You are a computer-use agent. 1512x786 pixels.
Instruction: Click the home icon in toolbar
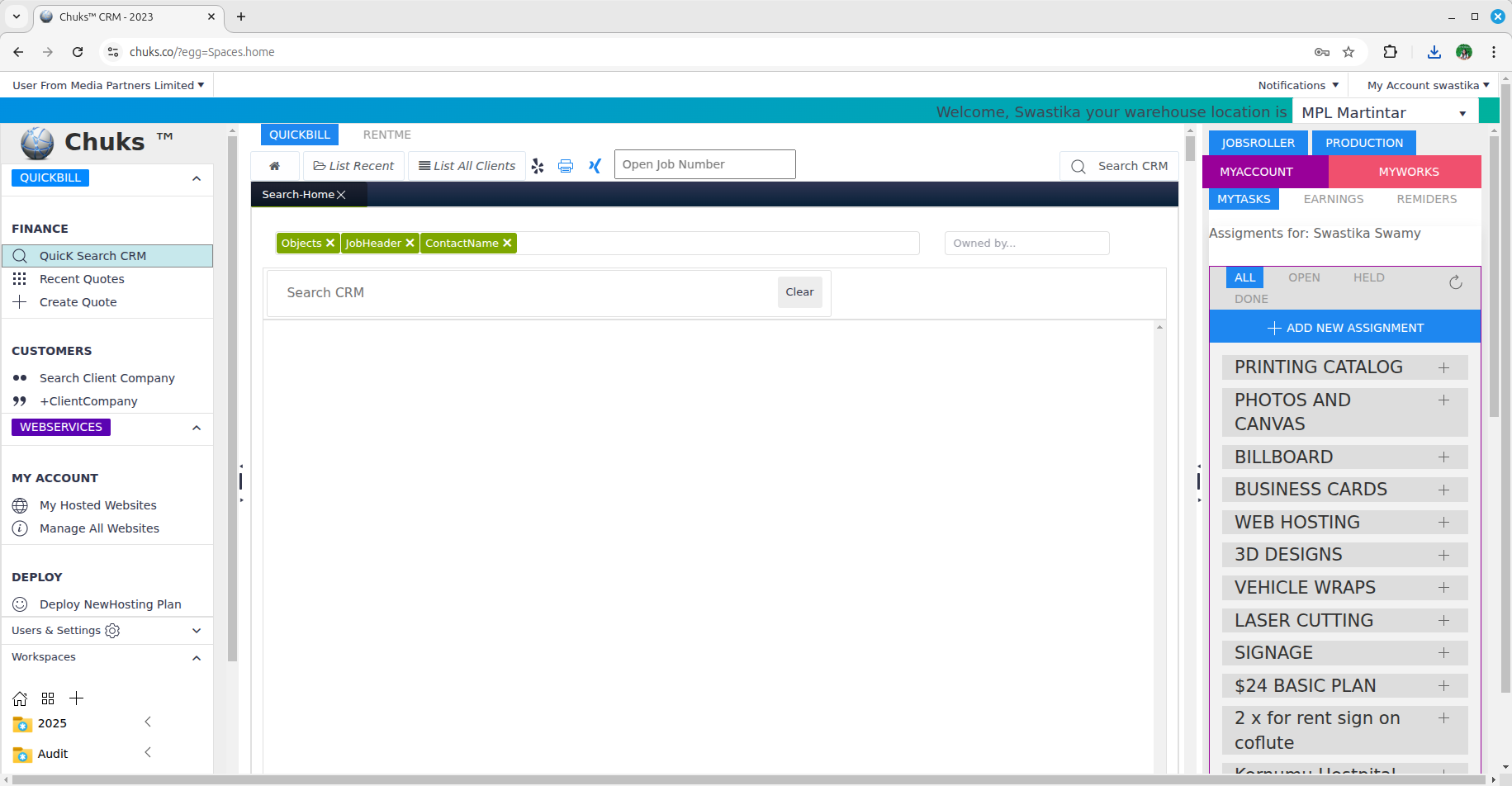(274, 166)
